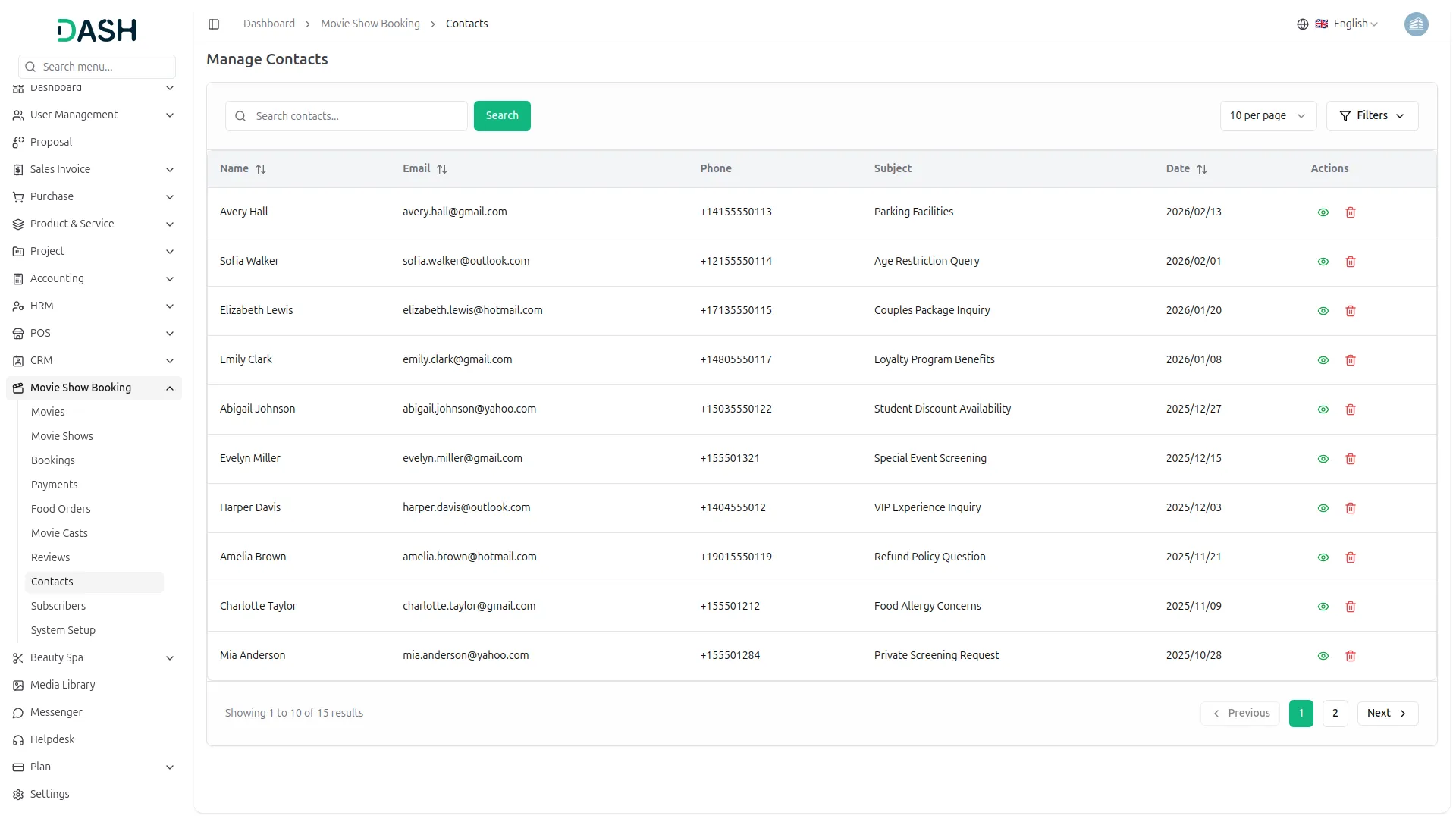The width and height of the screenshot is (1456, 819).
Task: Navigate to page 2 of results
Action: [1335, 713]
